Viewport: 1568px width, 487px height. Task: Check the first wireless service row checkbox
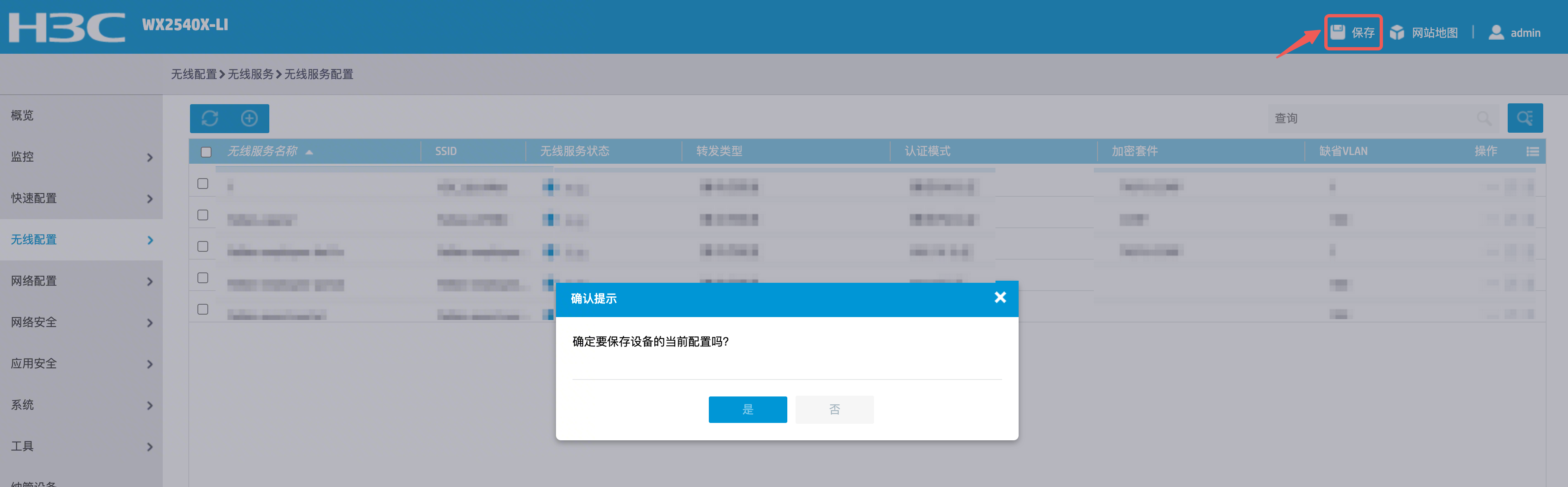[203, 184]
